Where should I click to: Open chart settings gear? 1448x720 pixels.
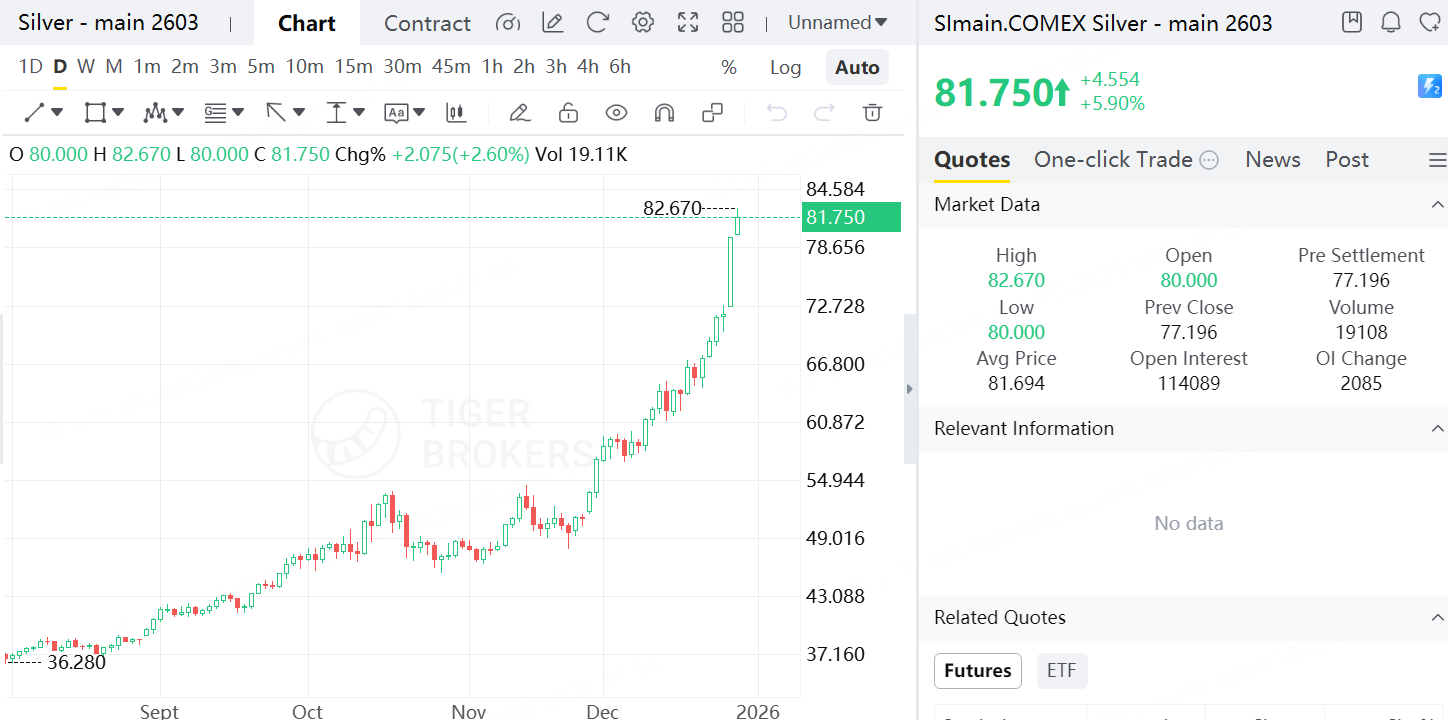[643, 23]
